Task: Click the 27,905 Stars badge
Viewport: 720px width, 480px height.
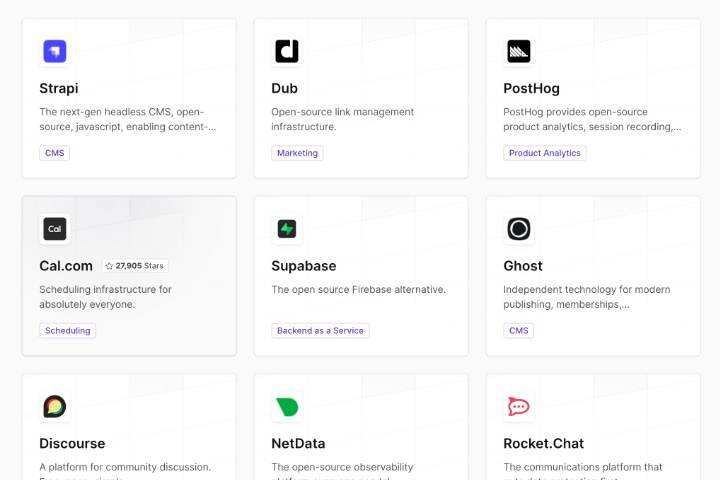Action: (134, 266)
